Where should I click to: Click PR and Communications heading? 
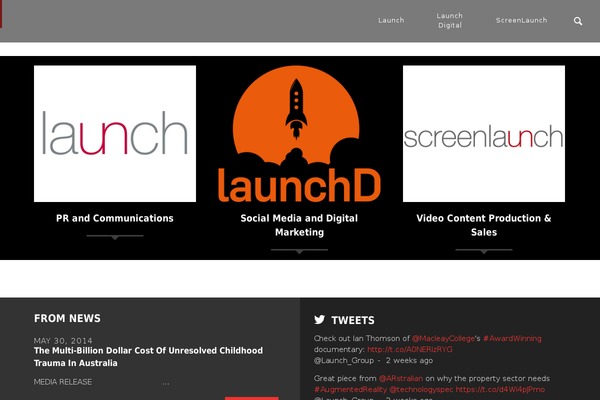click(115, 218)
